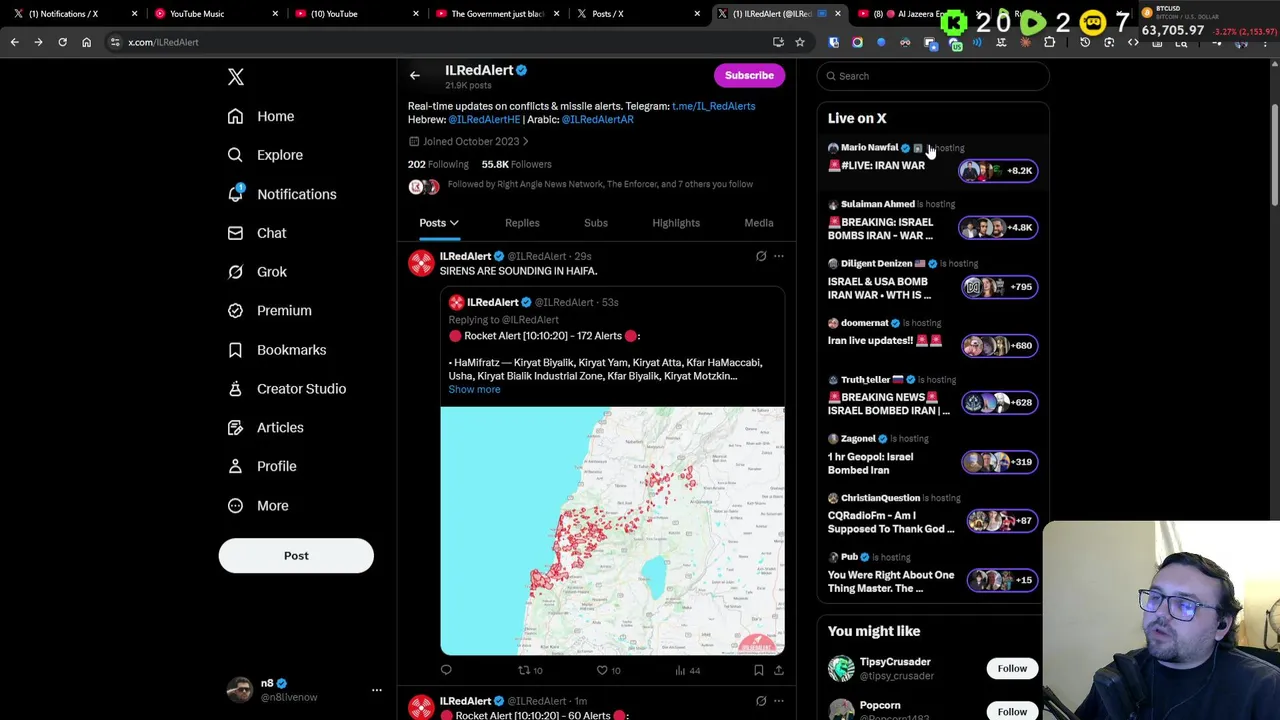Open the Premium page
The image size is (1280, 720).
(269, 310)
